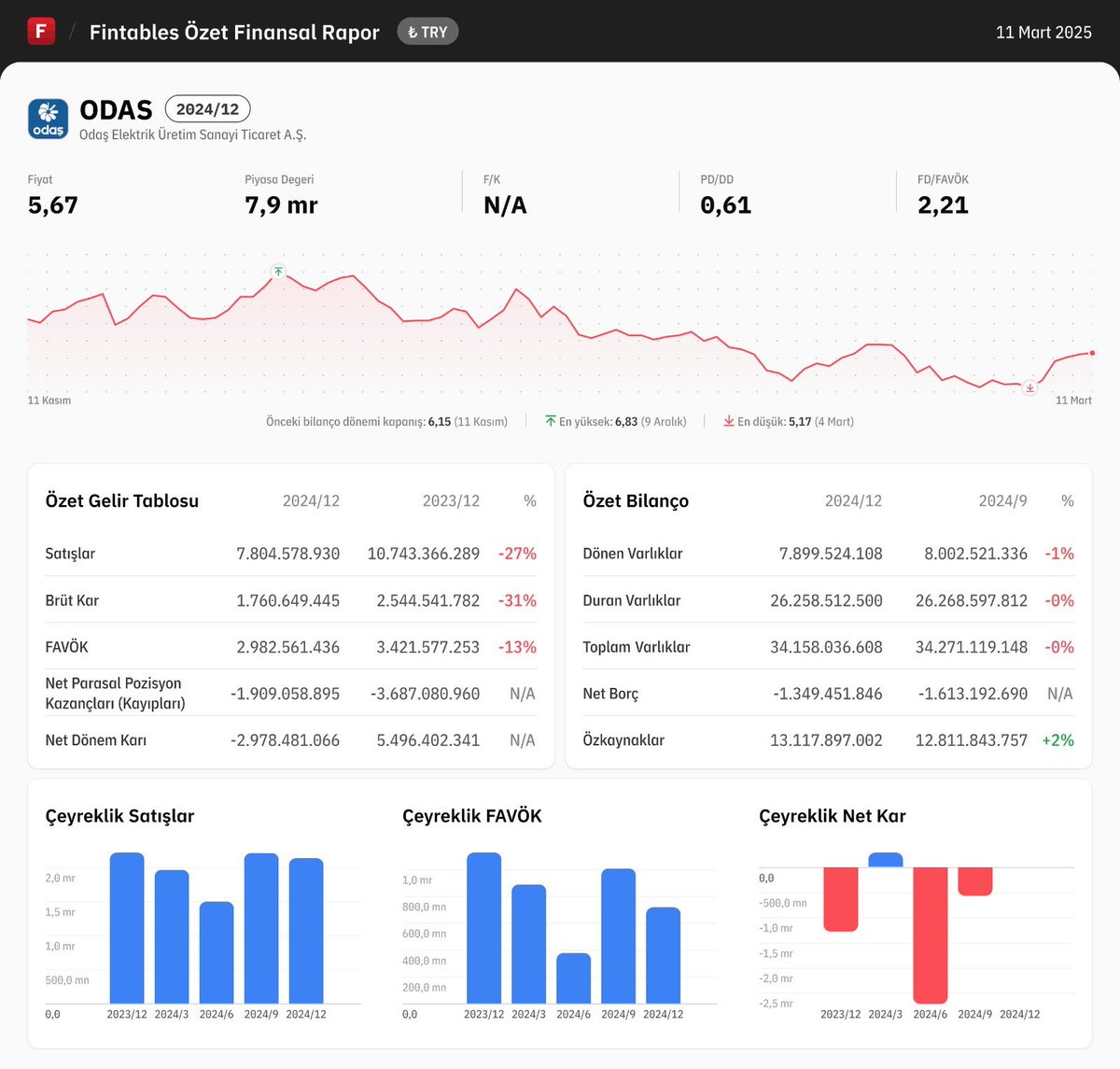Click Net Borç value -1.349.451.846
1120x1069 pixels.
pyautogui.click(x=828, y=694)
